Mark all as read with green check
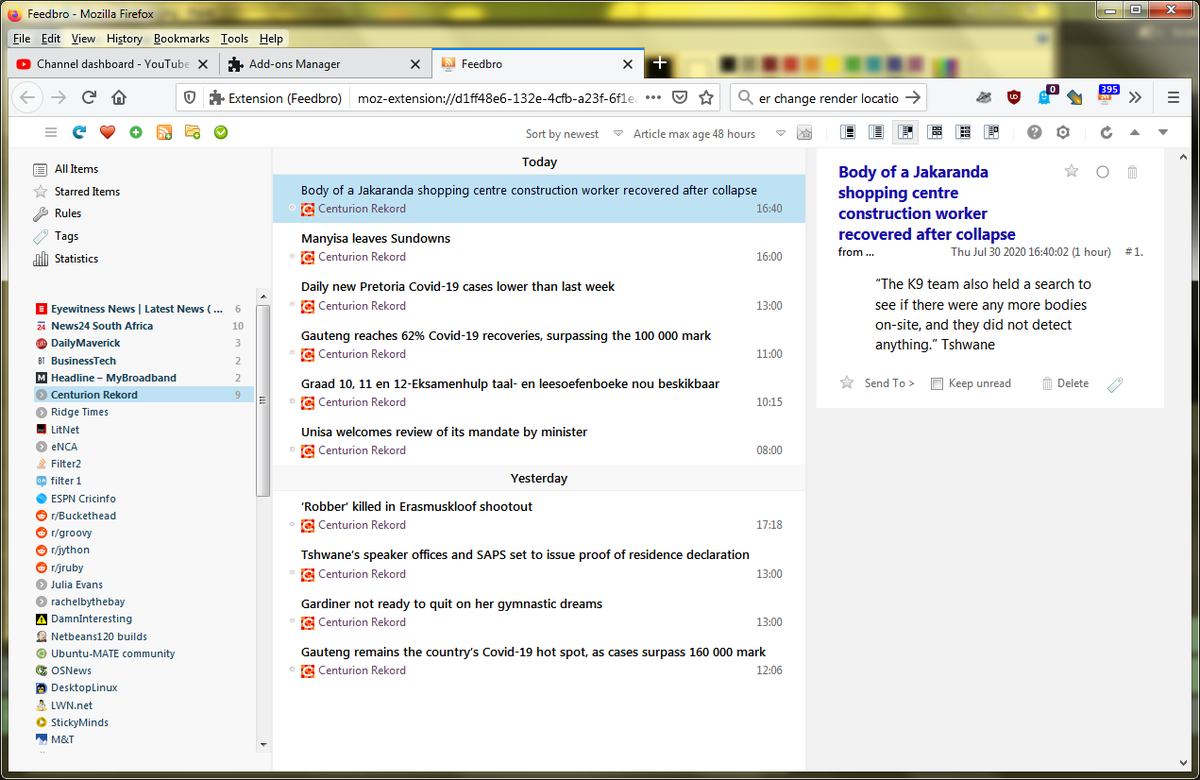 click(221, 132)
